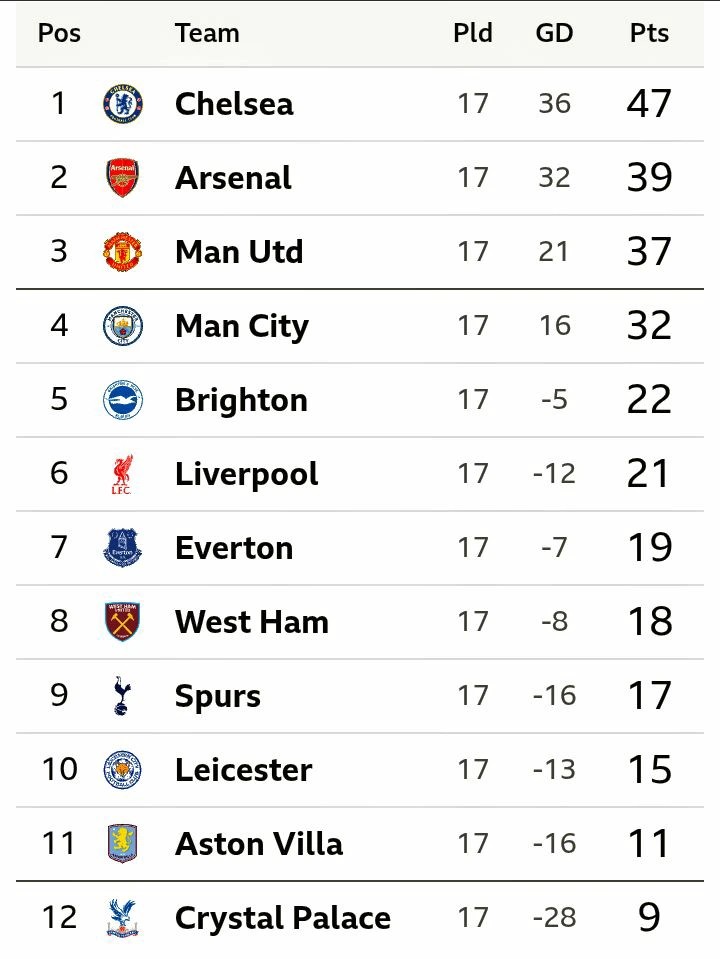Select the GD column header
The height and width of the screenshot is (959, 720).
554,33
